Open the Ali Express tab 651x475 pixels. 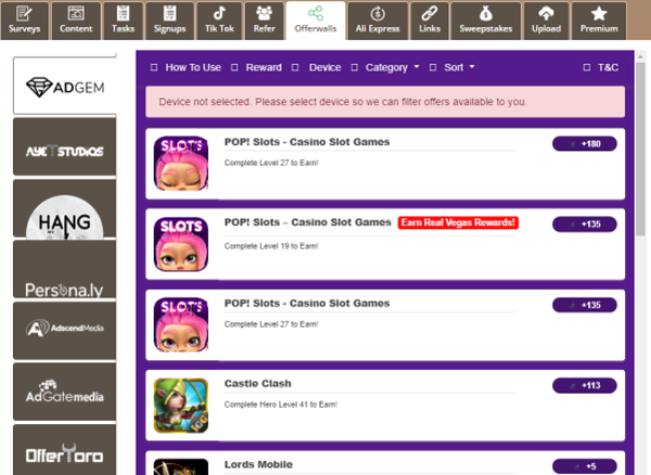[377, 21]
